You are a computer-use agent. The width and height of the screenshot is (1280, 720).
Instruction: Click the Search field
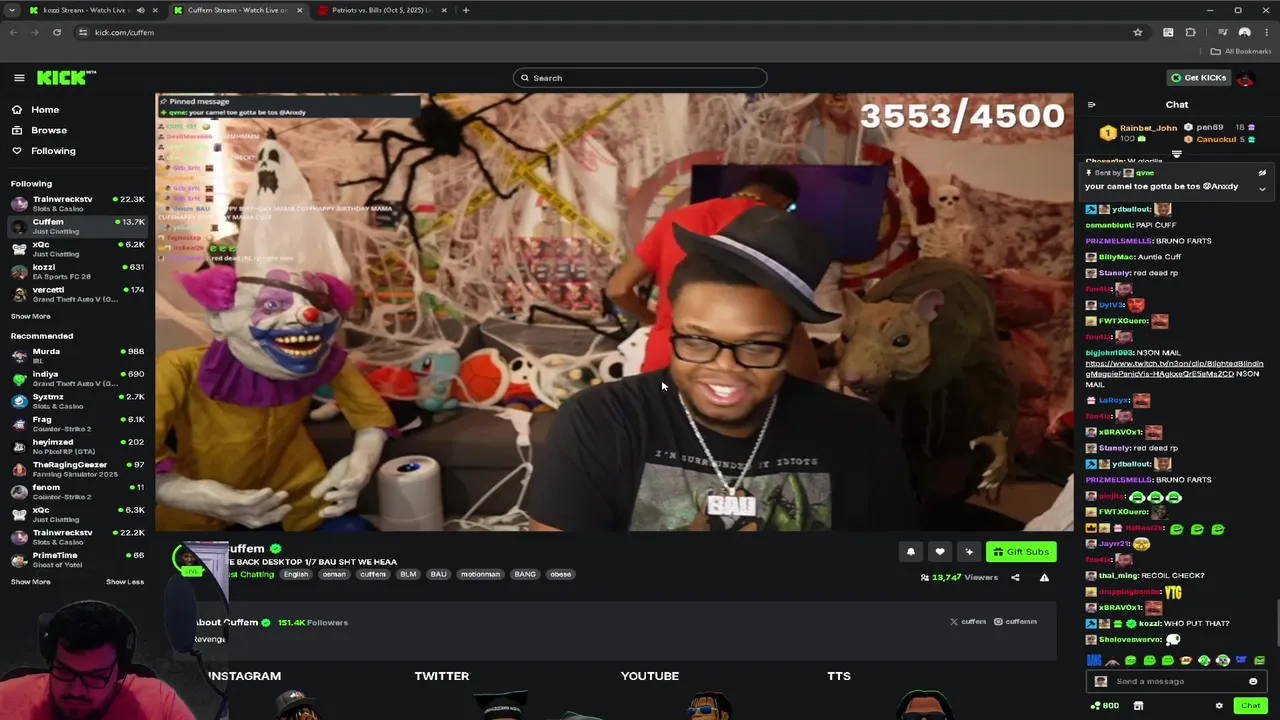click(640, 78)
